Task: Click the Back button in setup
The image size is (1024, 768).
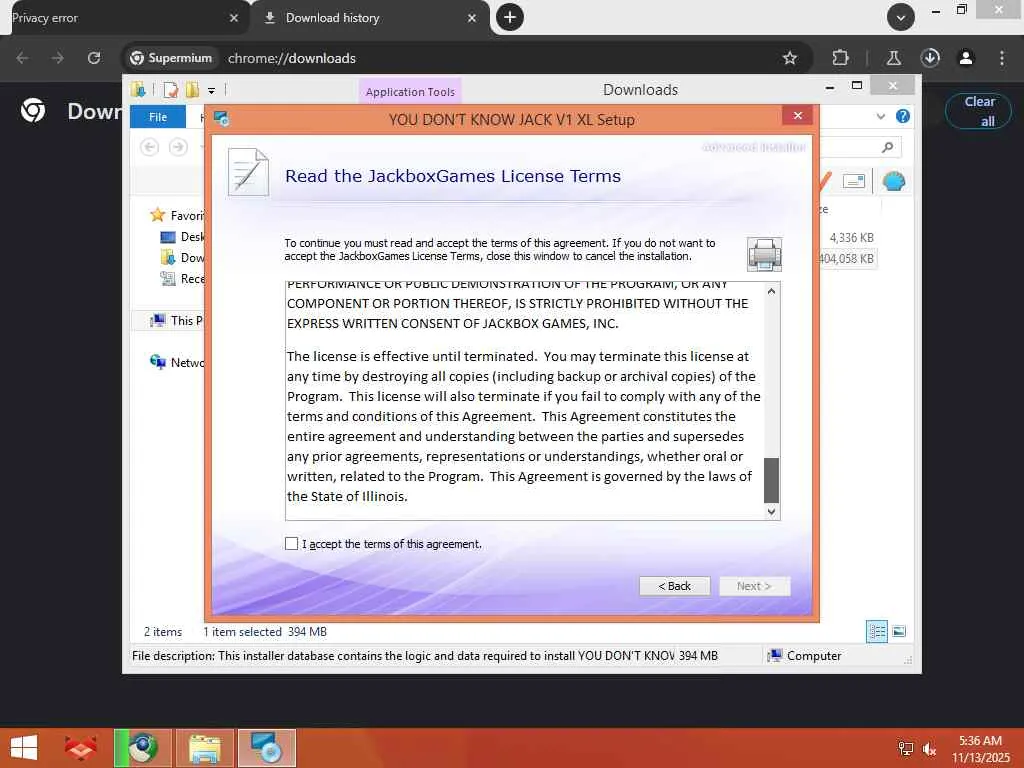Action: point(674,586)
